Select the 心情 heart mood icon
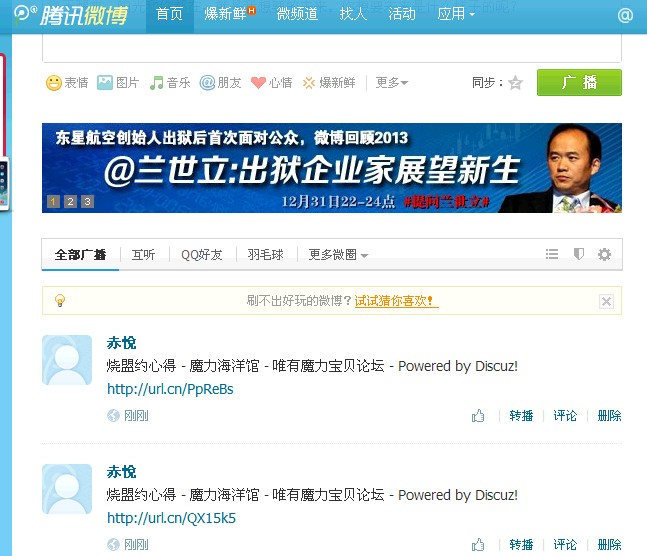The width and height of the screenshot is (647, 556). click(x=272, y=83)
